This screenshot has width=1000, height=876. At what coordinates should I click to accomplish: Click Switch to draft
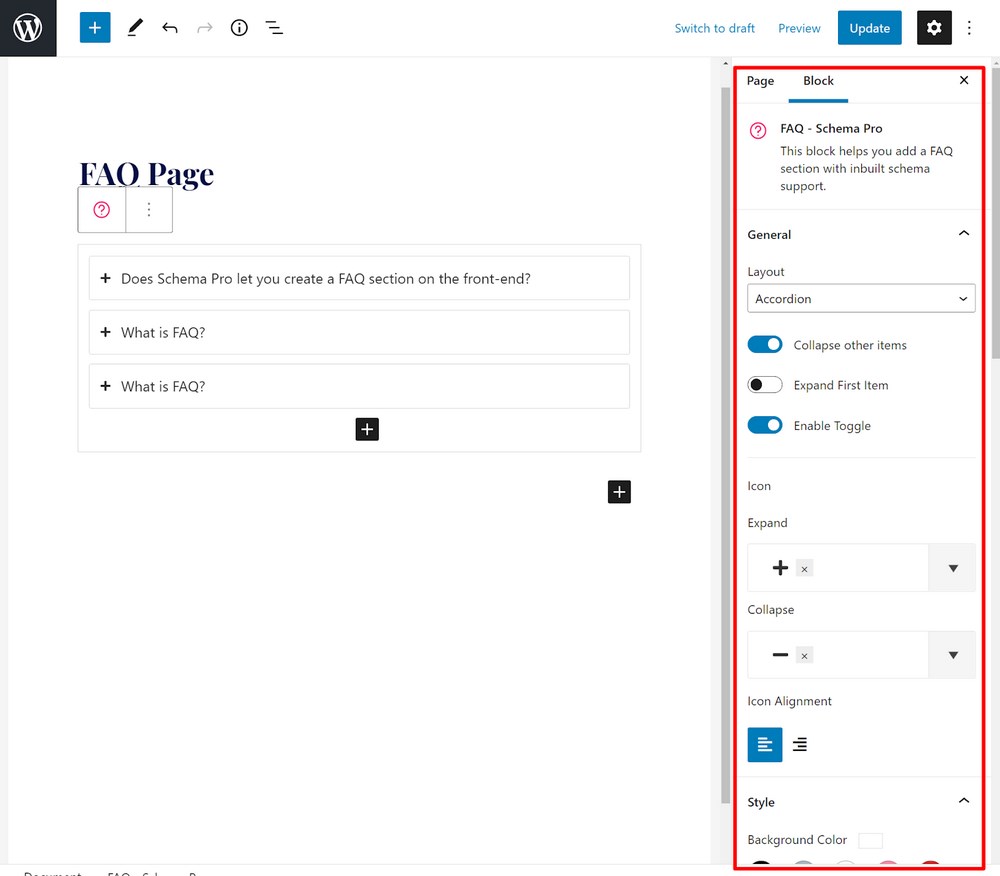tap(714, 28)
